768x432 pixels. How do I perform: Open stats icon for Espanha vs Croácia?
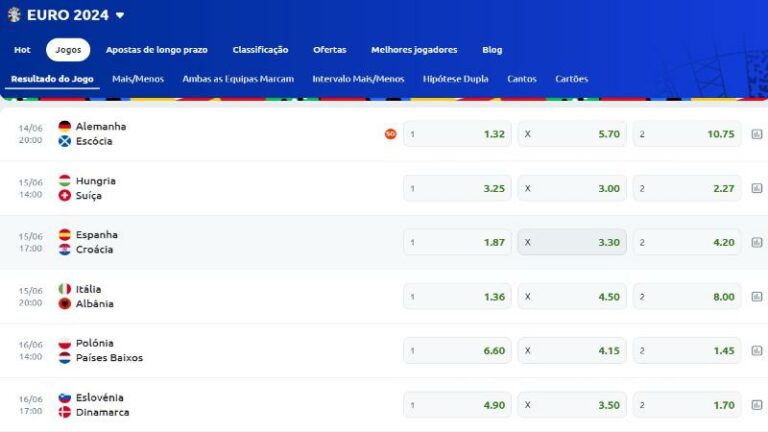756,242
